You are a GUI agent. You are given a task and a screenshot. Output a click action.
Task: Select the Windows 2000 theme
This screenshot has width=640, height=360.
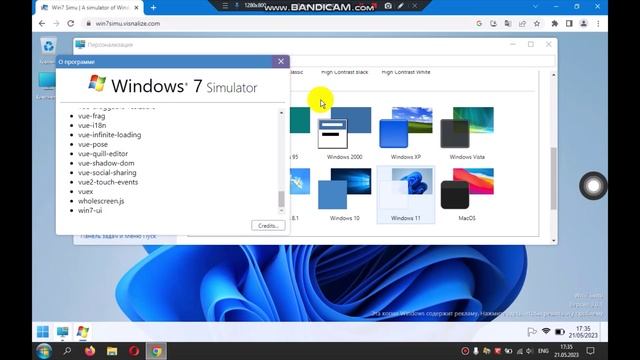pyautogui.click(x=344, y=133)
